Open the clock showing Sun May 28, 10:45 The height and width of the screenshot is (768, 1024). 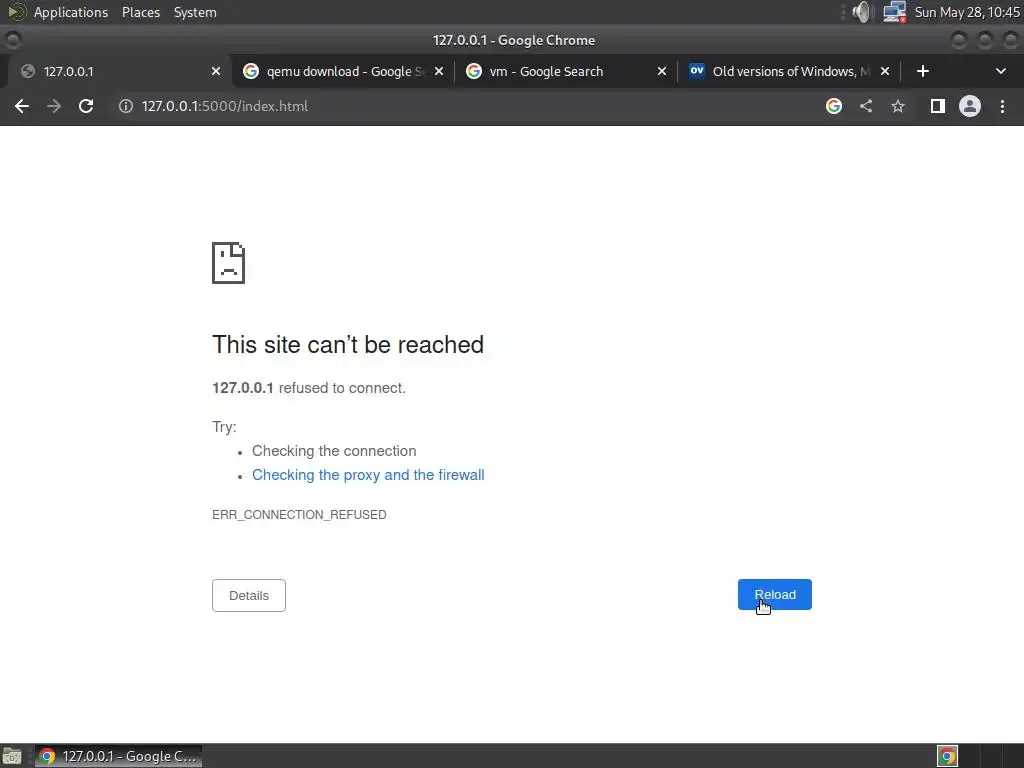pyautogui.click(x=967, y=12)
